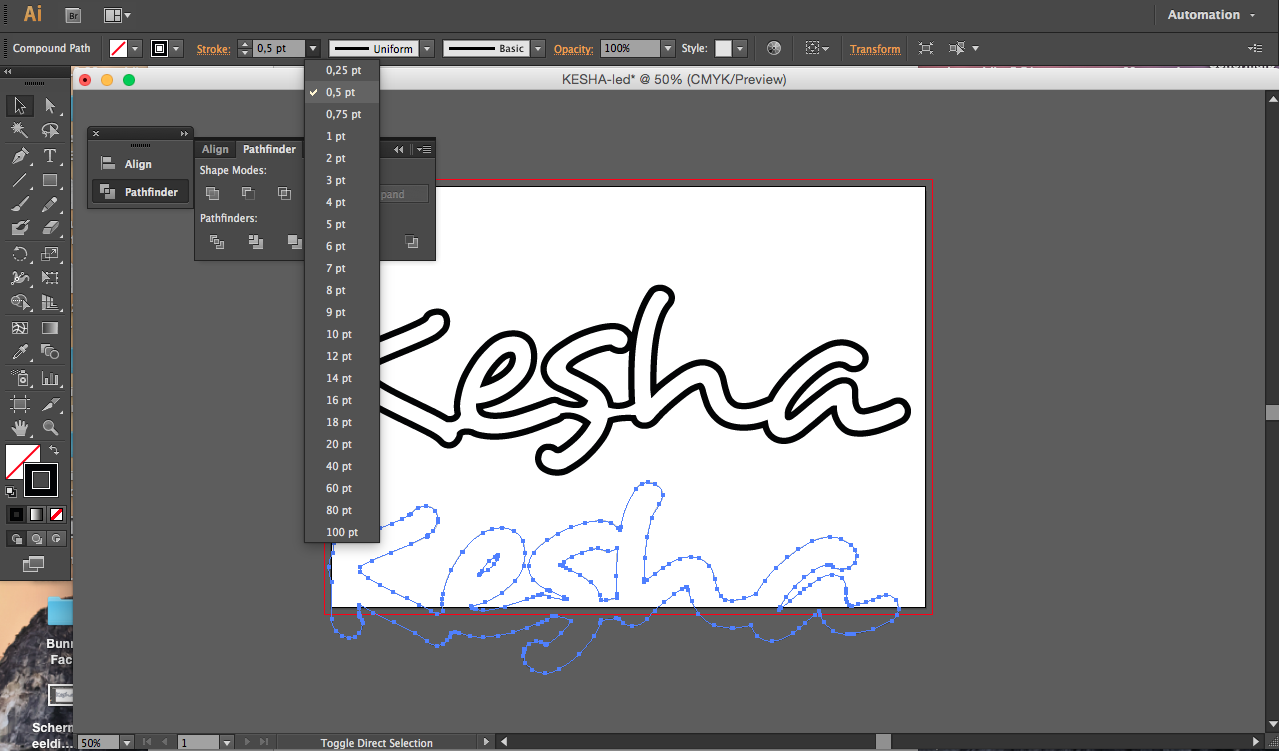
Task: Open the fill color dropdown in control bar
Action: click(x=135, y=48)
